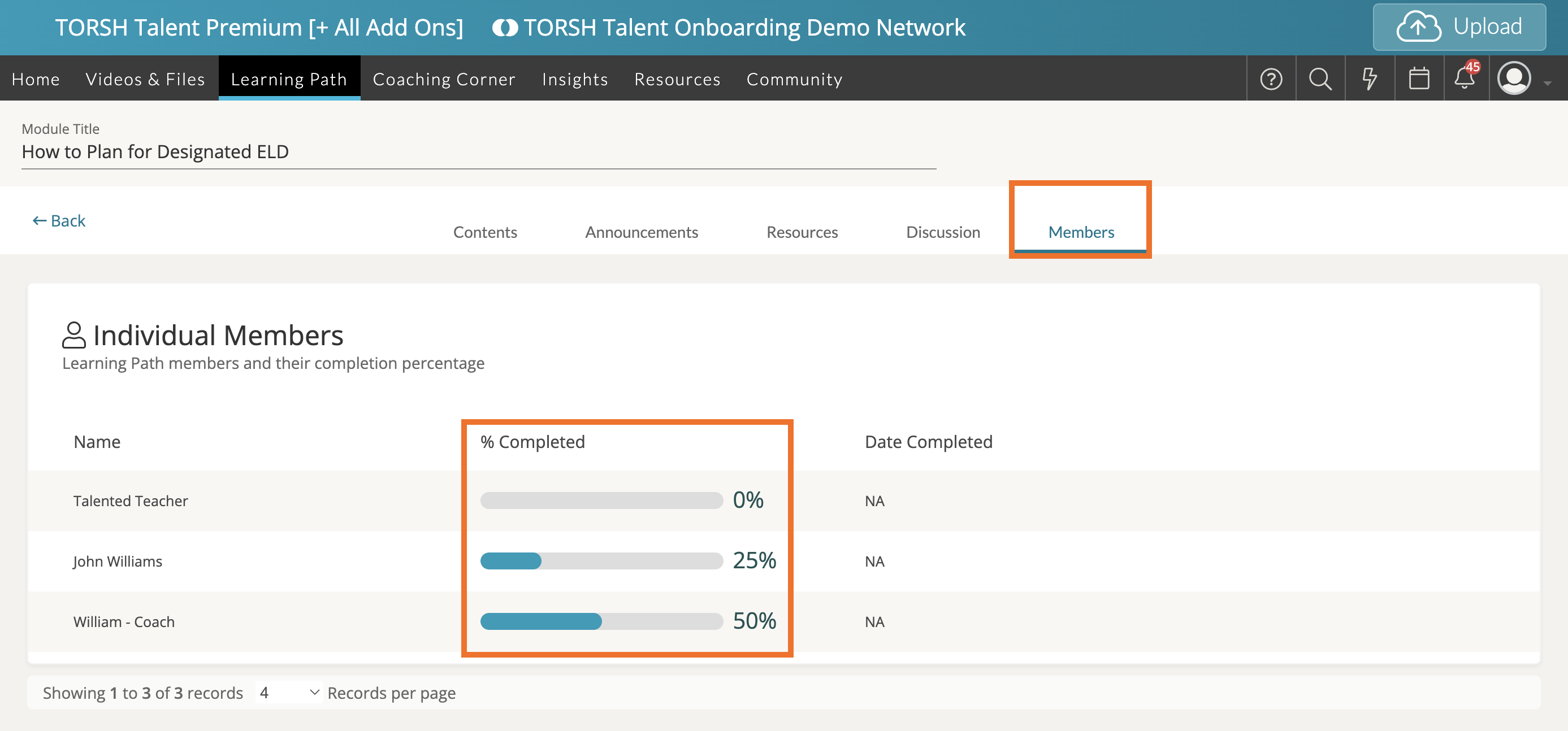The width and height of the screenshot is (1568, 731).
Task: Click the Module Title text field
Action: [478, 151]
